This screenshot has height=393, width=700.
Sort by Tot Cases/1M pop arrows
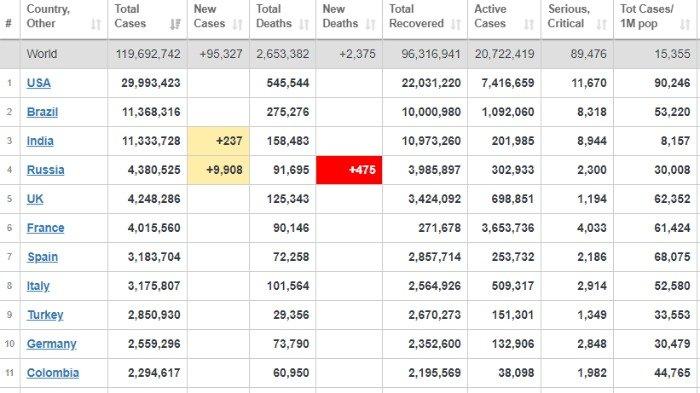tap(685, 24)
